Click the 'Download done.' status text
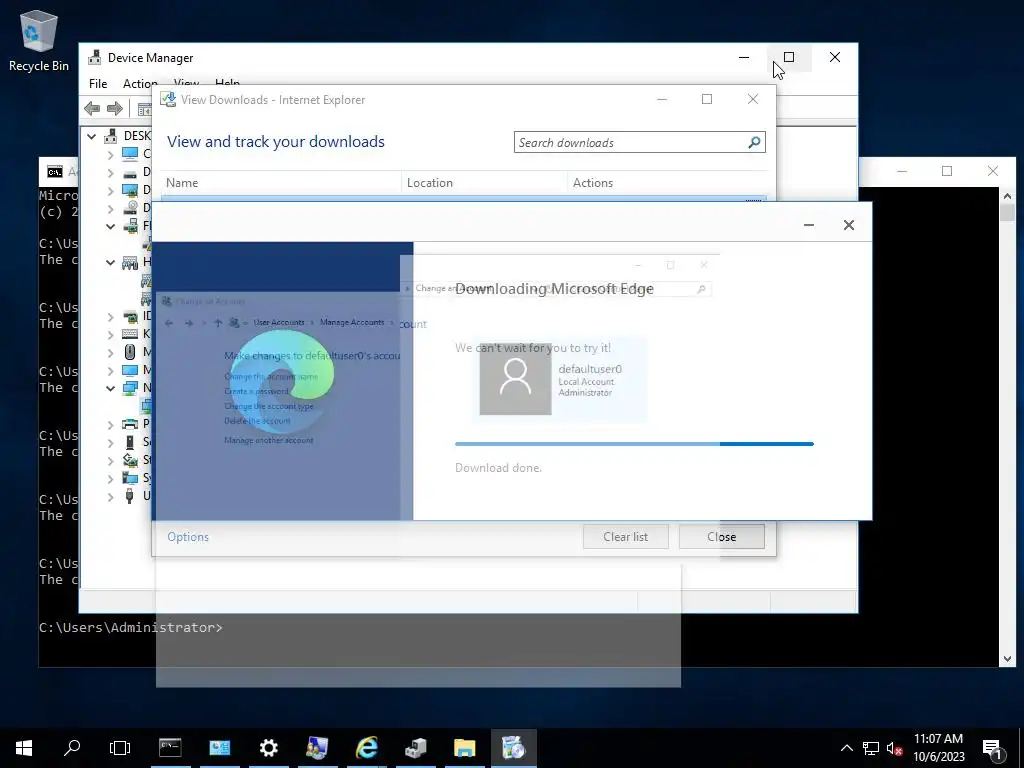The image size is (1024, 768). coord(498,468)
